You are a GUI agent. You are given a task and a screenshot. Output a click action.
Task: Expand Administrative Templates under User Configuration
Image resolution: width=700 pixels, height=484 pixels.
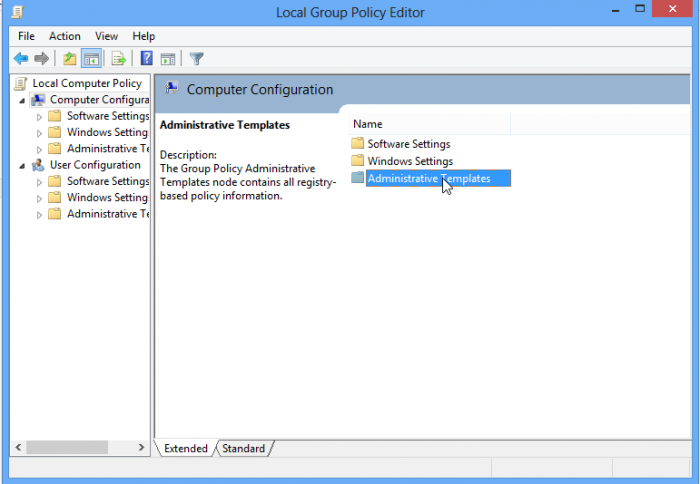(x=39, y=215)
